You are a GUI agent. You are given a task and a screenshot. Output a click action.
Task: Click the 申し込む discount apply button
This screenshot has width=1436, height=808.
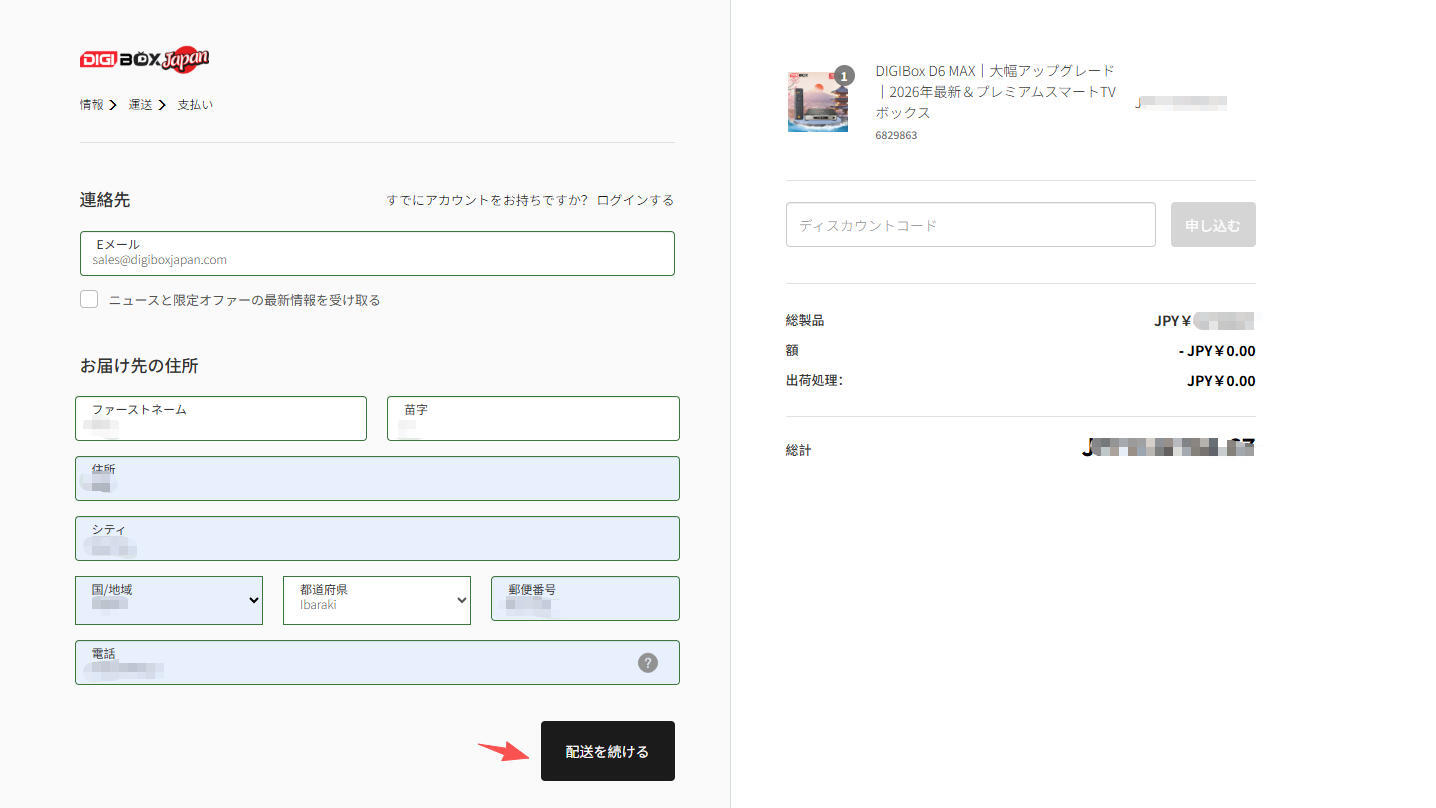pyautogui.click(x=1213, y=225)
